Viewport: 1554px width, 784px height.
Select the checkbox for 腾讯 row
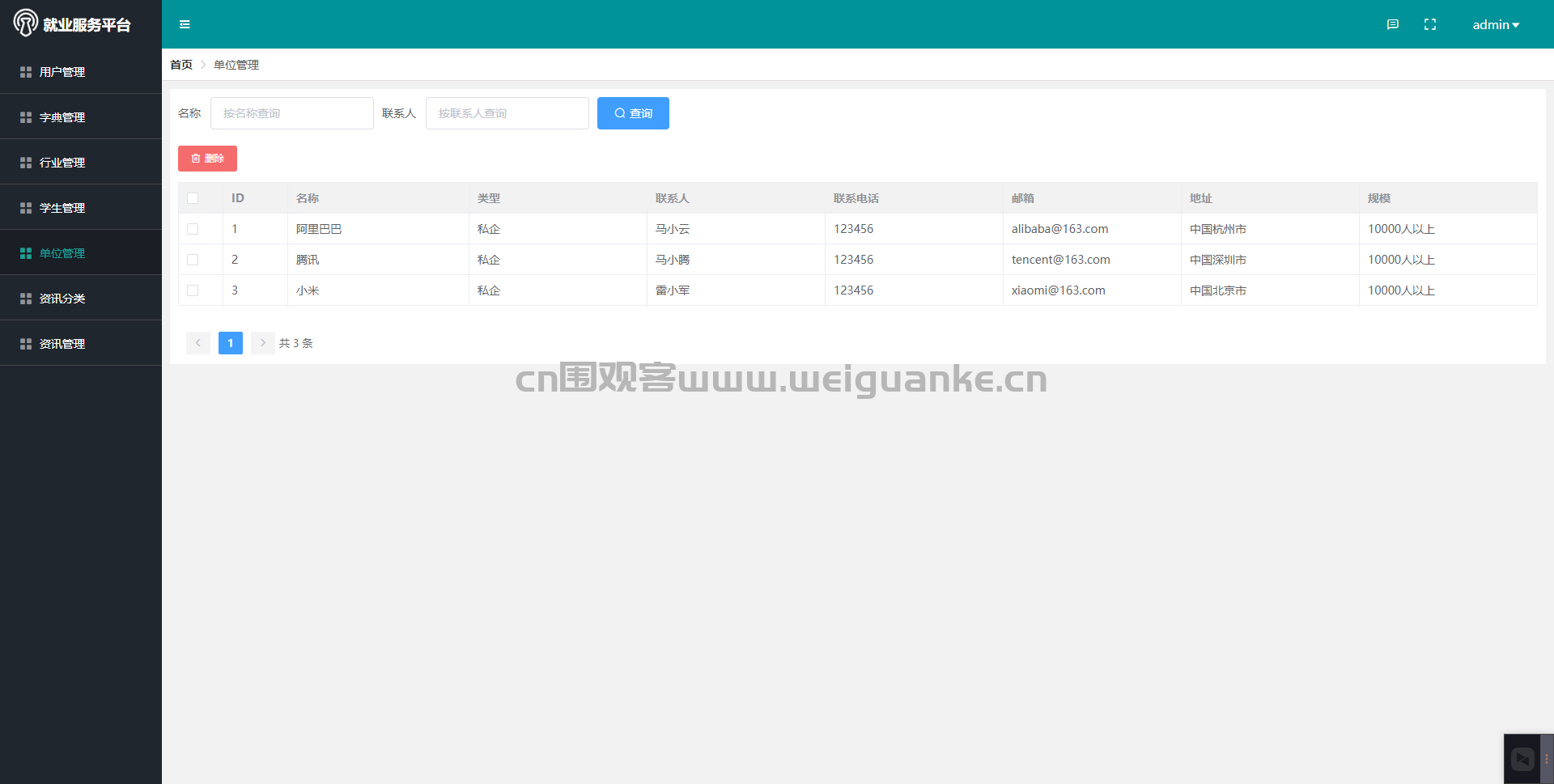(193, 260)
